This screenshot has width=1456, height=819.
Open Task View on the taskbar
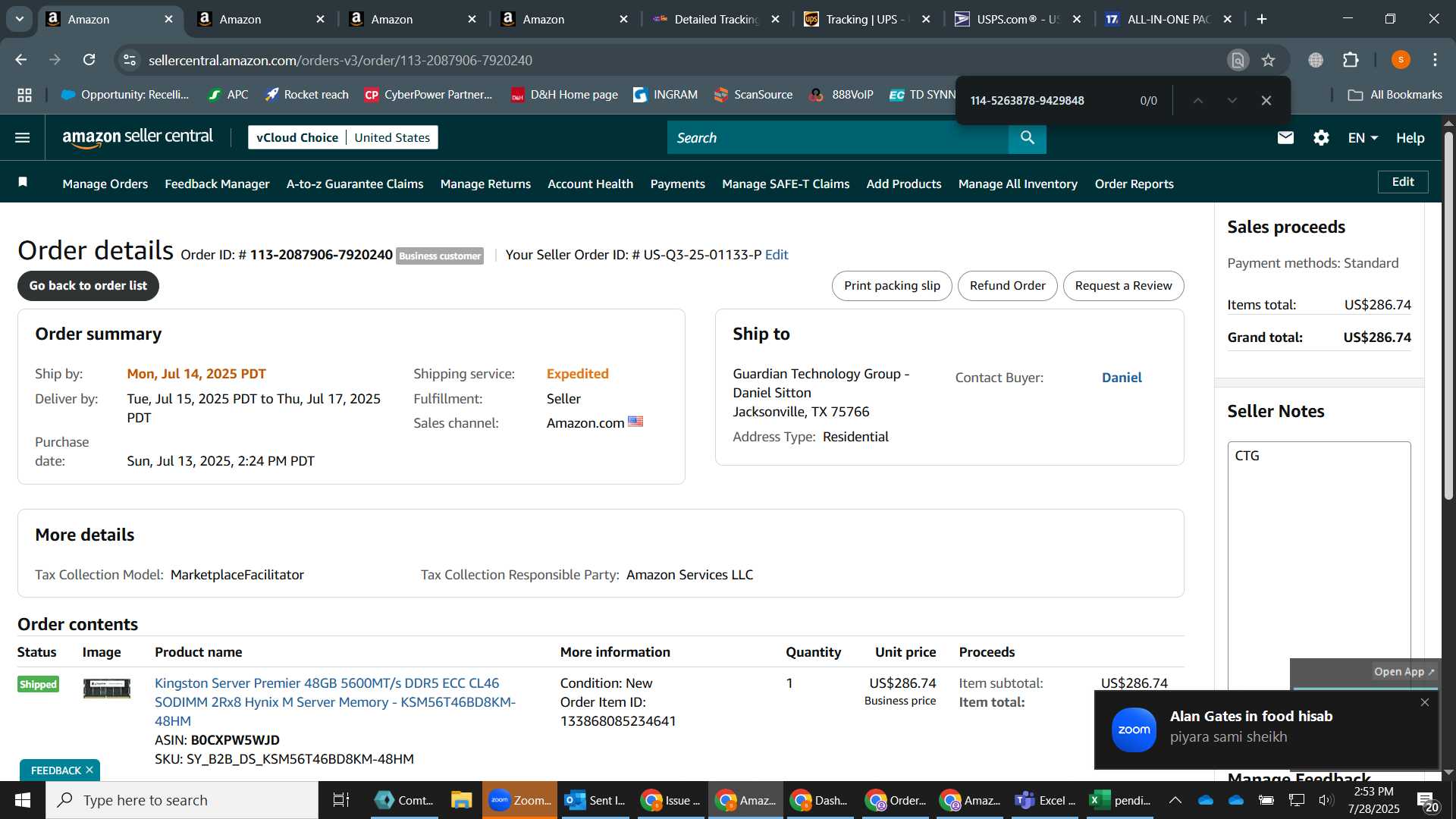coord(341,800)
